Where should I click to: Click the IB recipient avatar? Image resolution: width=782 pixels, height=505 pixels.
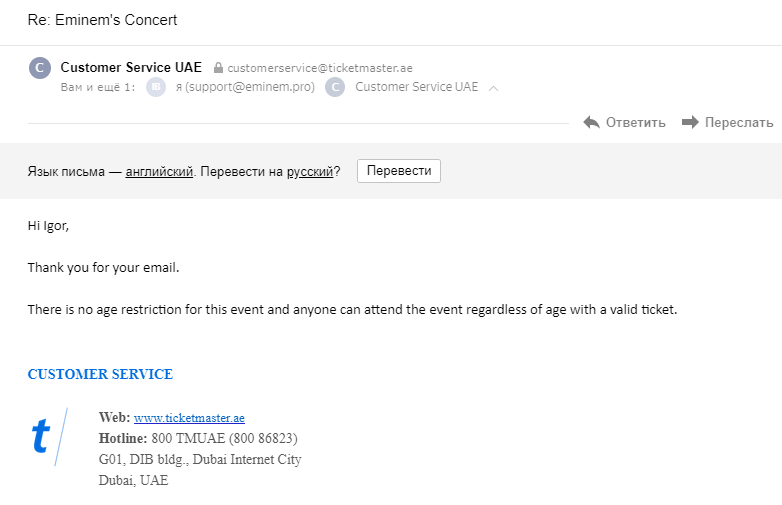tap(156, 87)
